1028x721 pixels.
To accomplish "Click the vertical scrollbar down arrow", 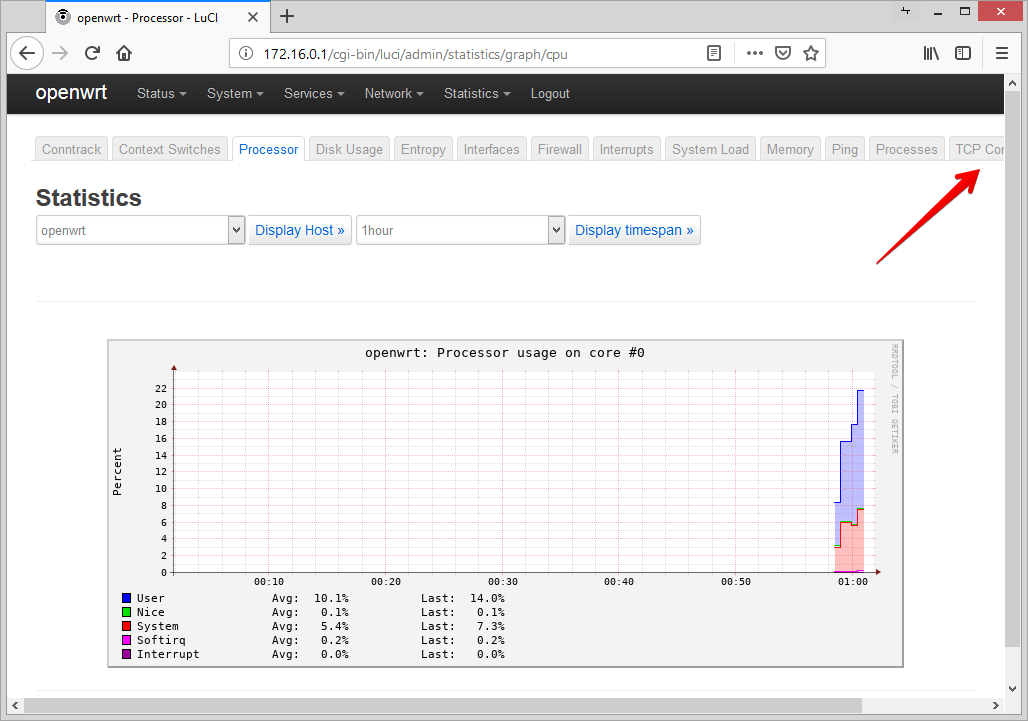I will (1012, 689).
